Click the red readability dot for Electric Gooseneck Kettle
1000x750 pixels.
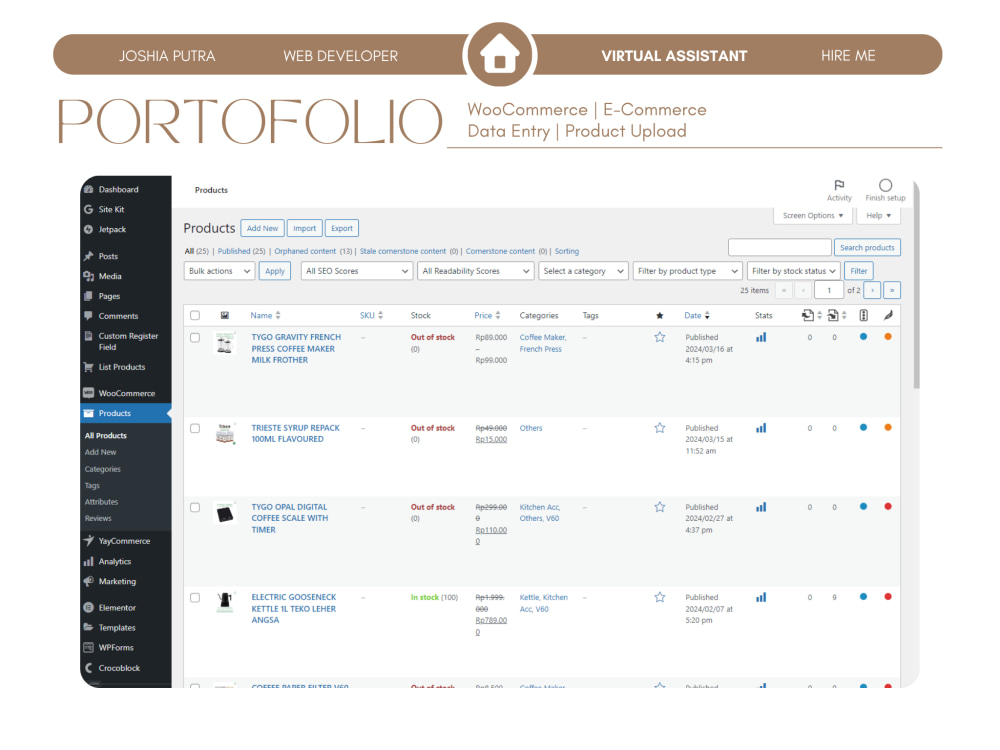[x=888, y=597]
